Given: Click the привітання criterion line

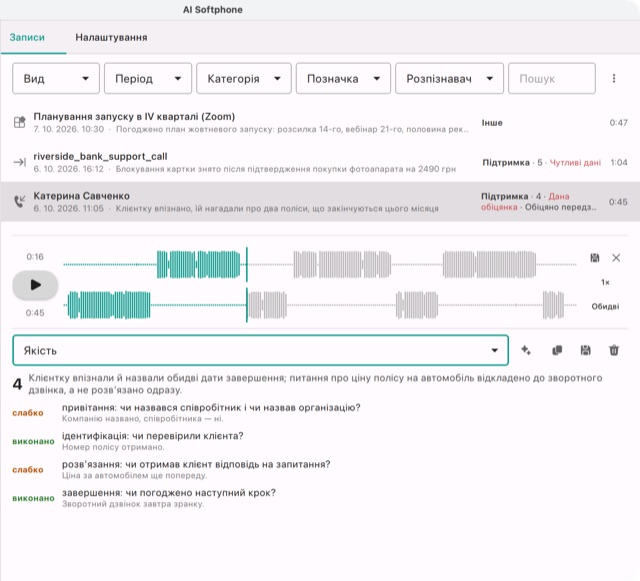Looking at the screenshot, I should 211,407.
